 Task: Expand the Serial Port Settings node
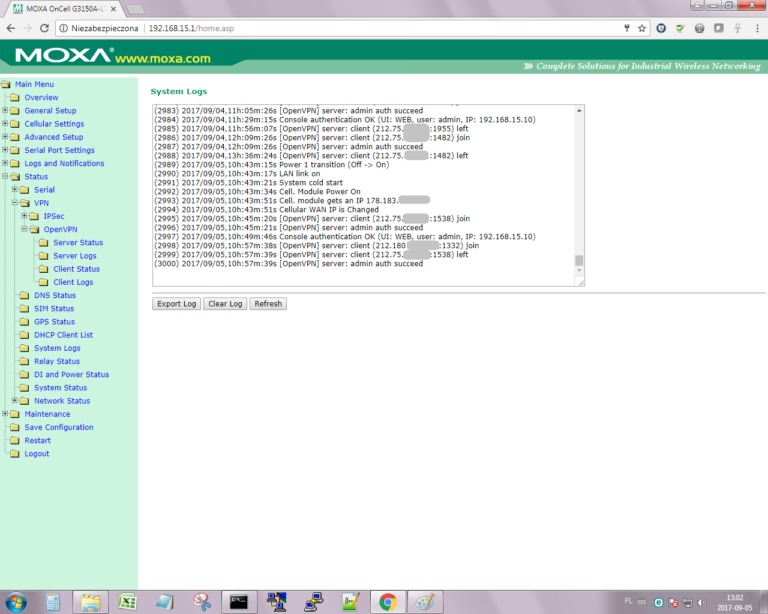pyautogui.click(x=5, y=150)
